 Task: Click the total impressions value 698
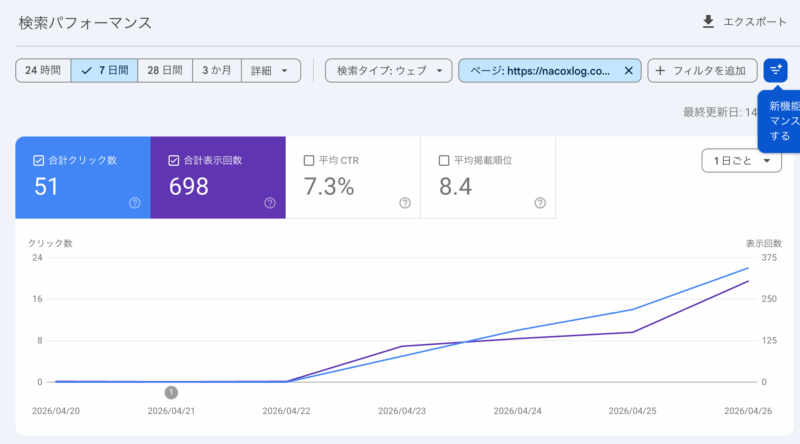[189, 186]
